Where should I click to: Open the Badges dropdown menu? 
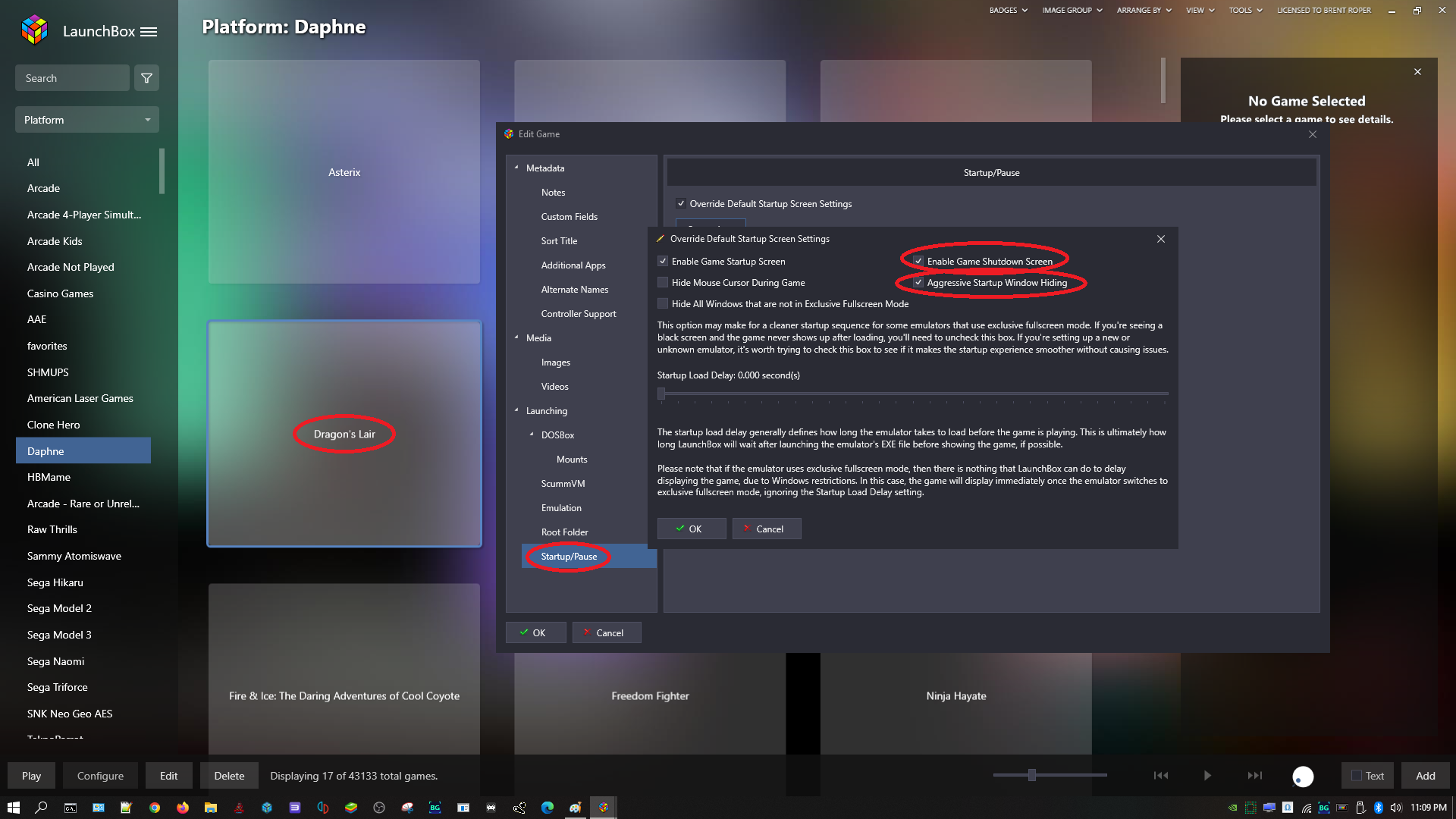point(1008,11)
